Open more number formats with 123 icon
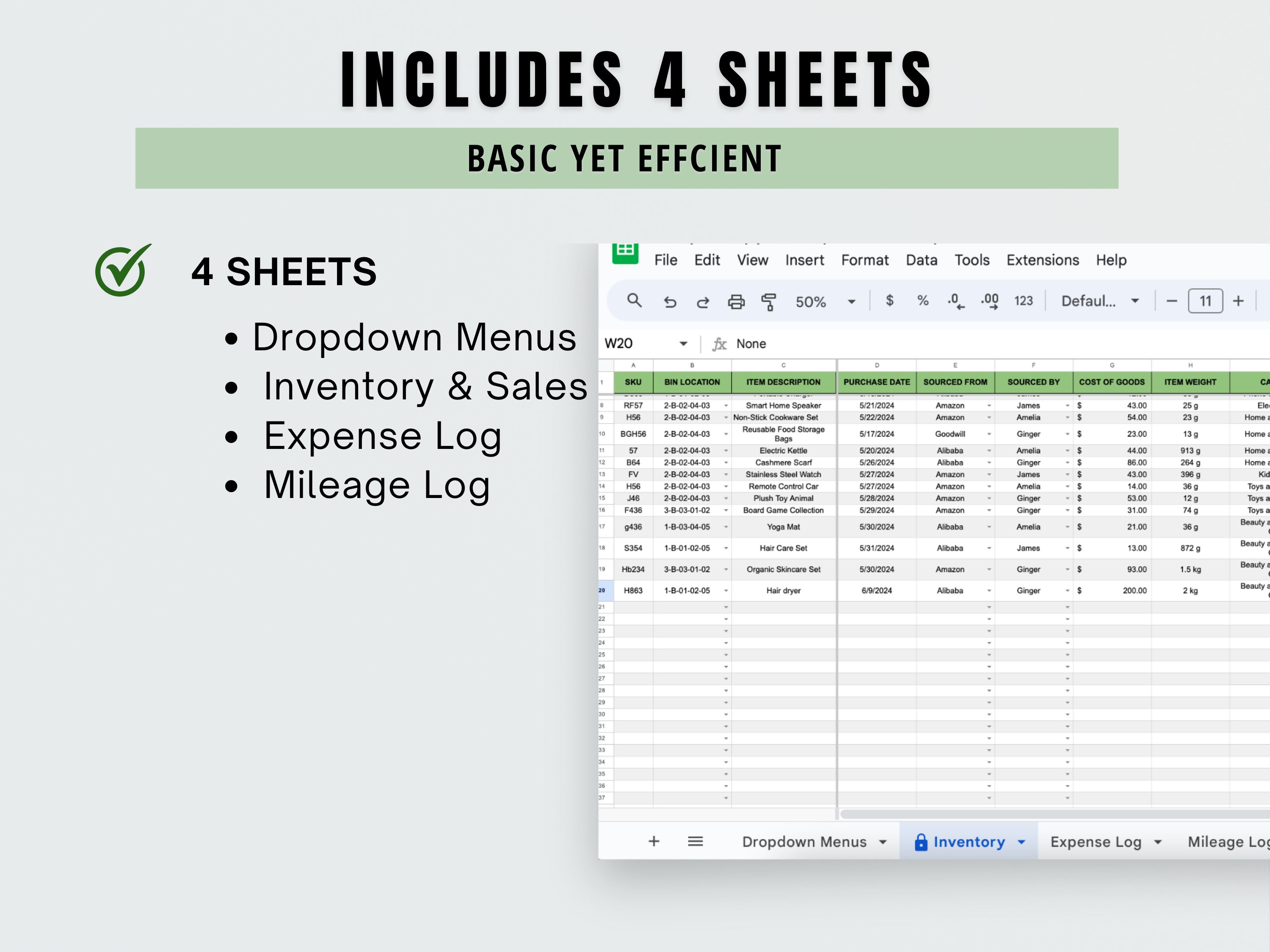Image resolution: width=1270 pixels, height=952 pixels. pyautogui.click(x=1023, y=301)
